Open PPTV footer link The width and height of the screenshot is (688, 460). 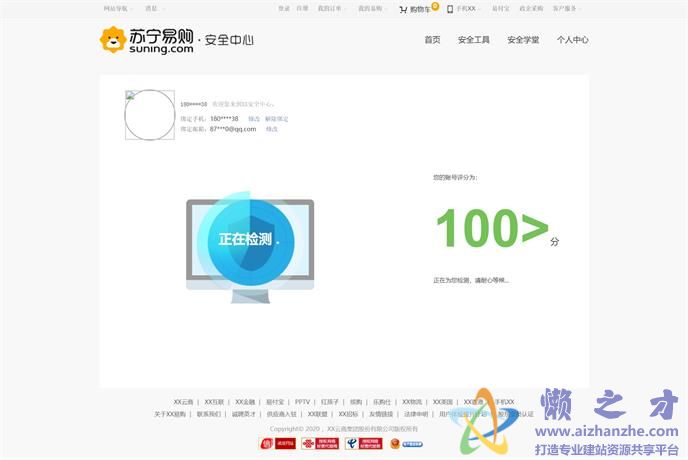pos(302,402)
